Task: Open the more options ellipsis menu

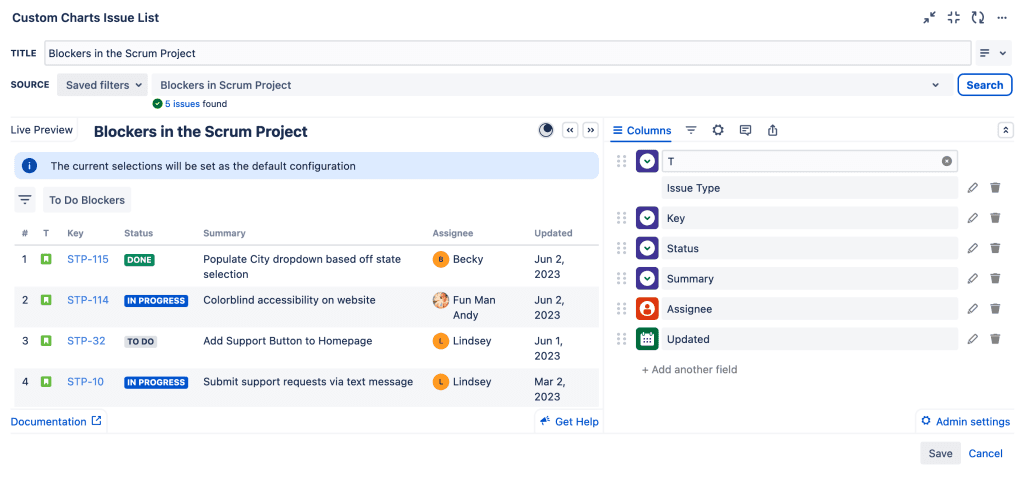Action: pyautogui.click(x=1002, y=18)
